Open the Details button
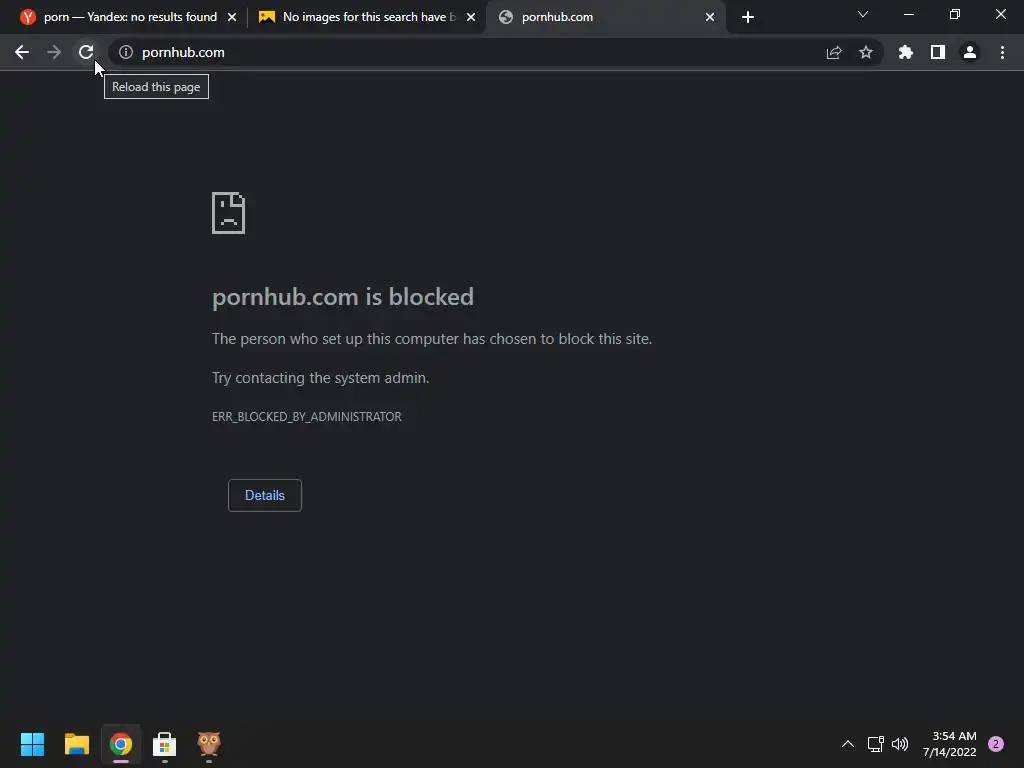This screenshot has height=768, width=1024. (x=264, y=495)
